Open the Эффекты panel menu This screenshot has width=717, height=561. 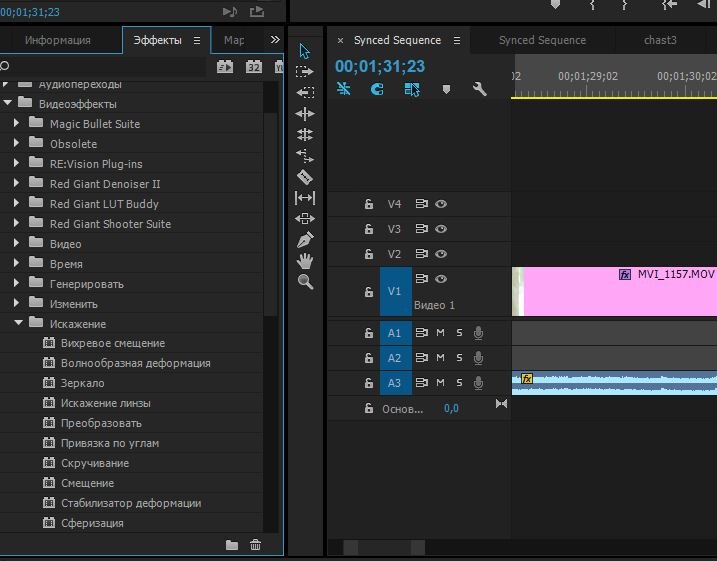197,41
